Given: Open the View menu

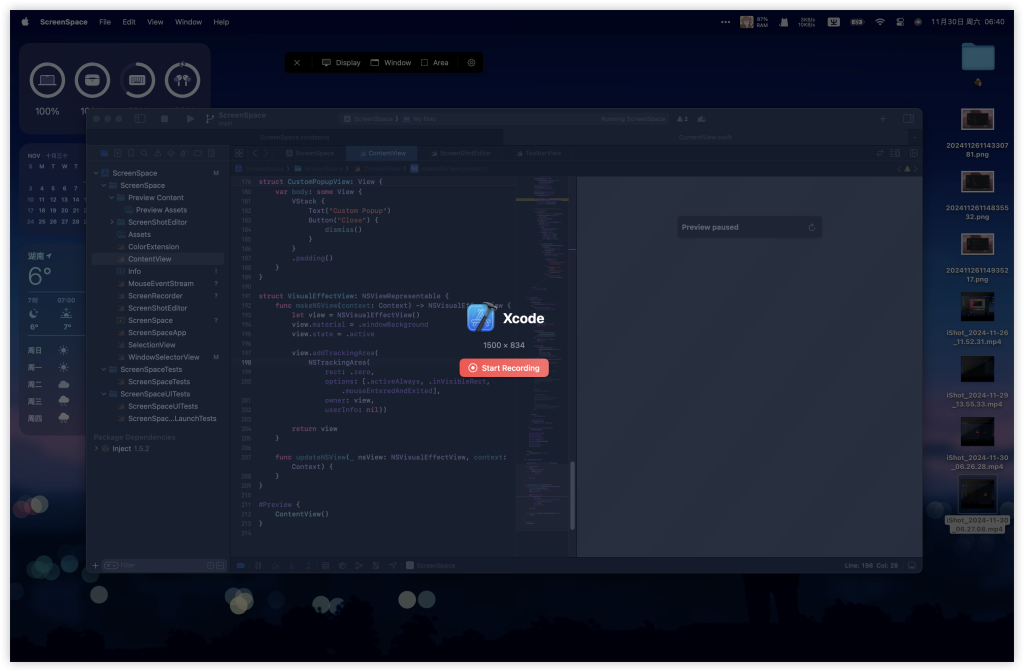Looking at the screenshot, I should (x=155, y=21).
